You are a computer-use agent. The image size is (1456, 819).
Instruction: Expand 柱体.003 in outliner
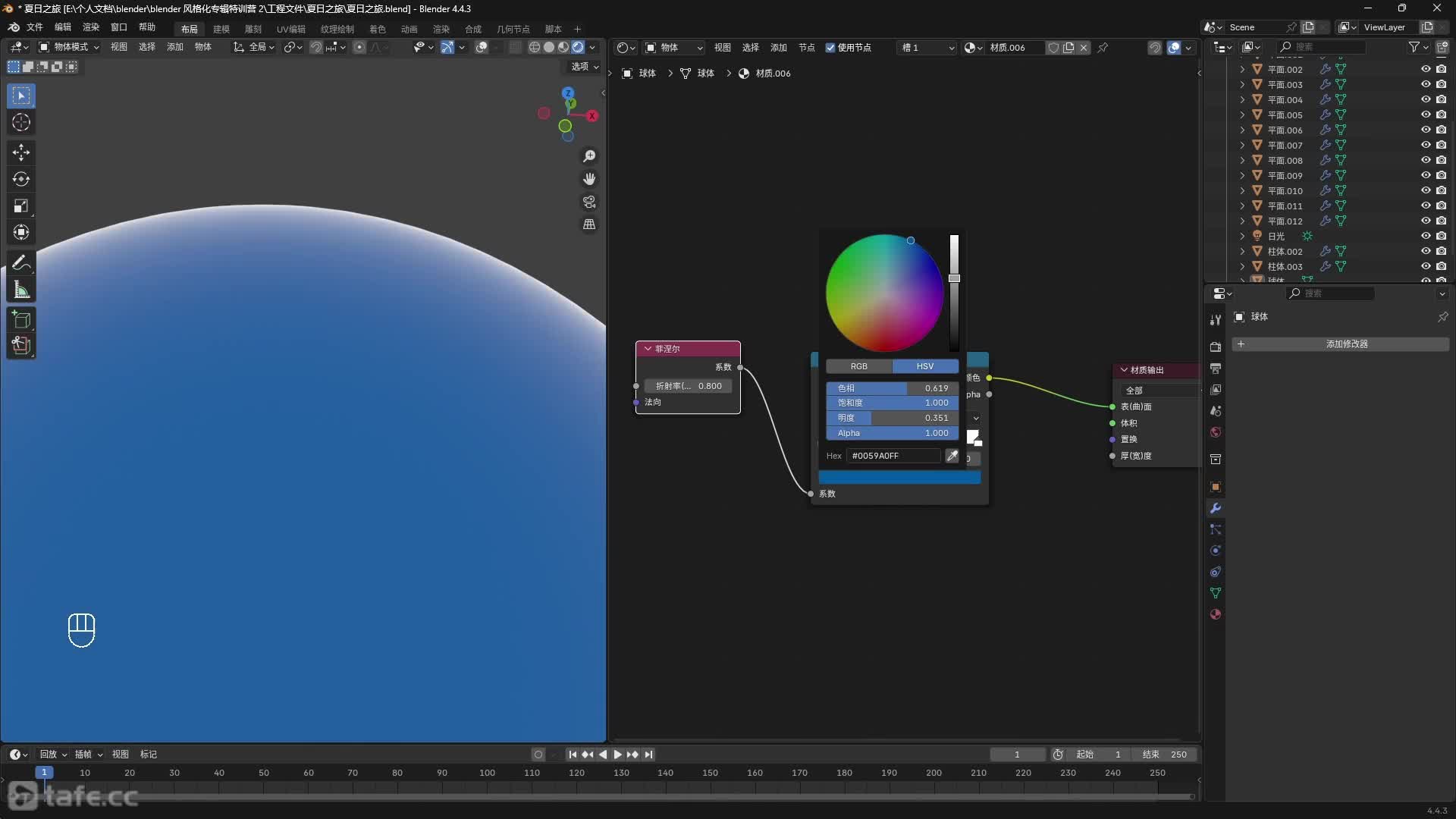[x=1242, y=266]
